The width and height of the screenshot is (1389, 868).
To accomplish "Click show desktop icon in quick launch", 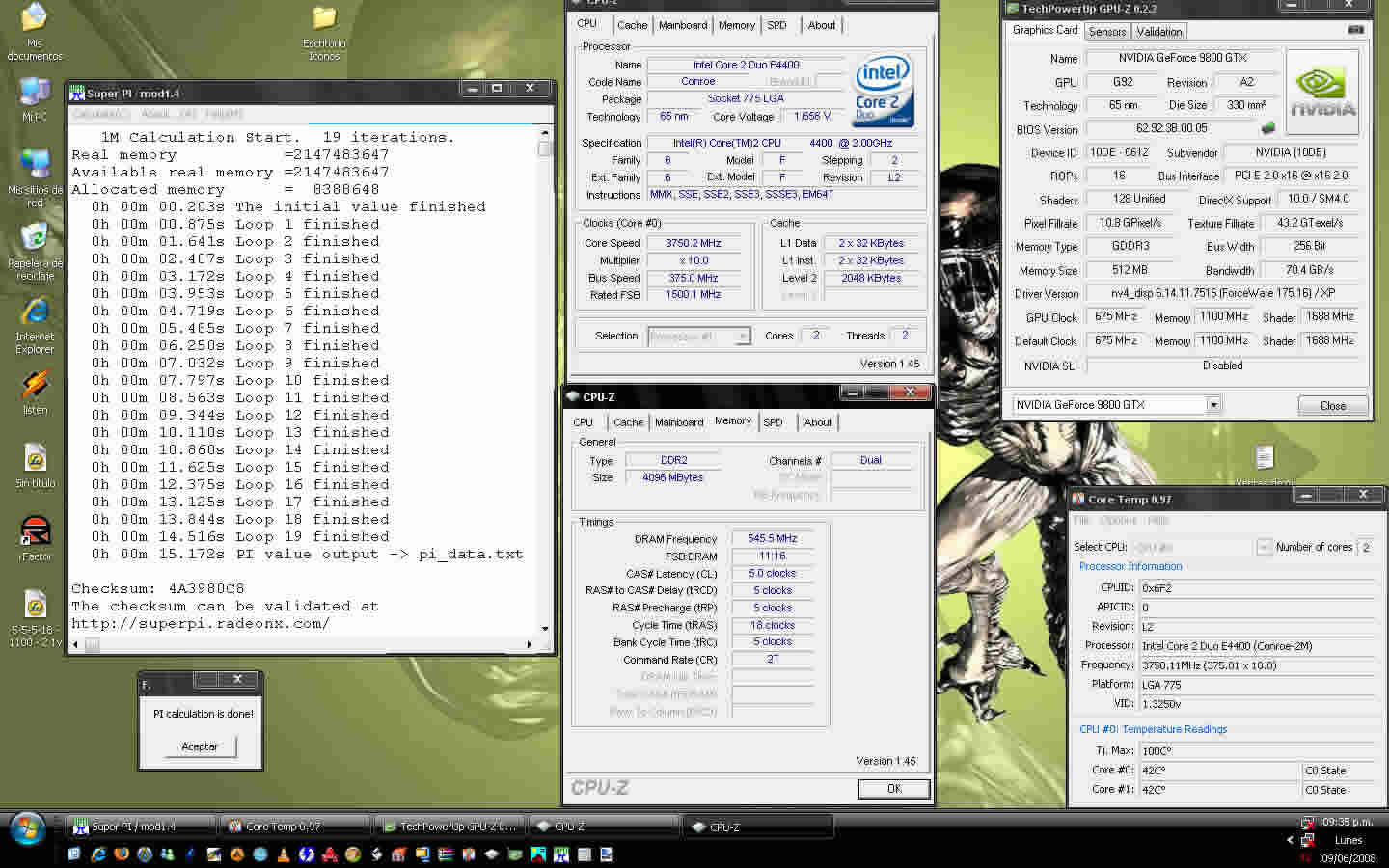I will 75,854.
